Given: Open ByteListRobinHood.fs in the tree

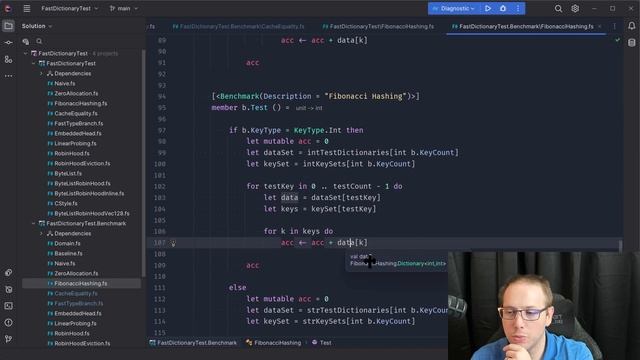Looking at the screenshot, I should click(x=82, y=183).
